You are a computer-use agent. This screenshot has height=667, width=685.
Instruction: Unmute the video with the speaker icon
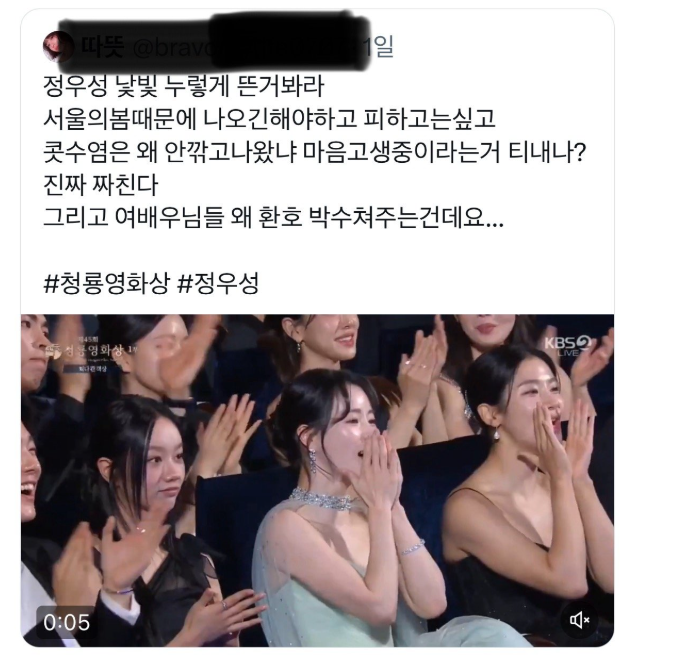click(579, 619)
